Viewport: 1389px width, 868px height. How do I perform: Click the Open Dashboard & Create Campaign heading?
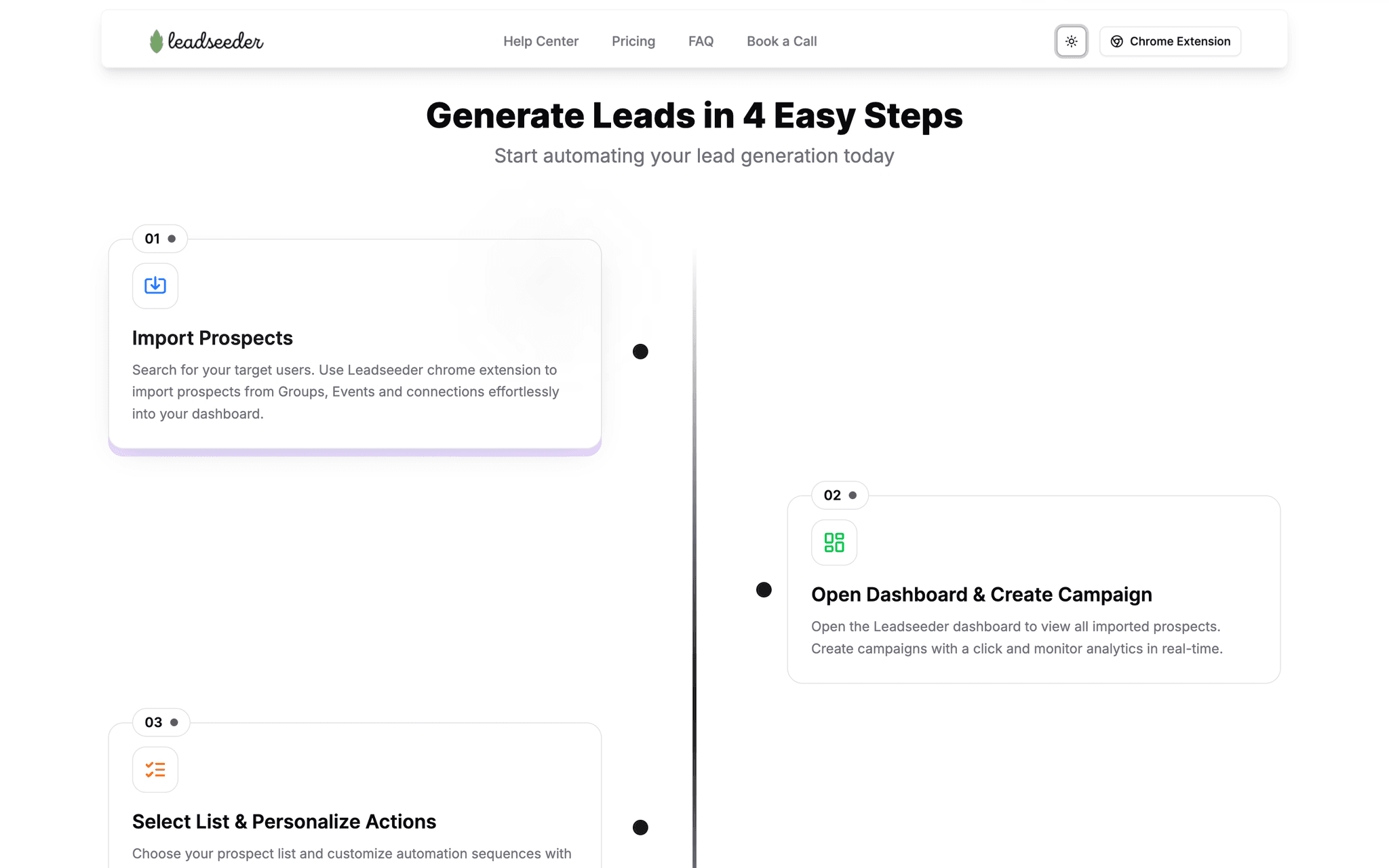click(981, 594)
